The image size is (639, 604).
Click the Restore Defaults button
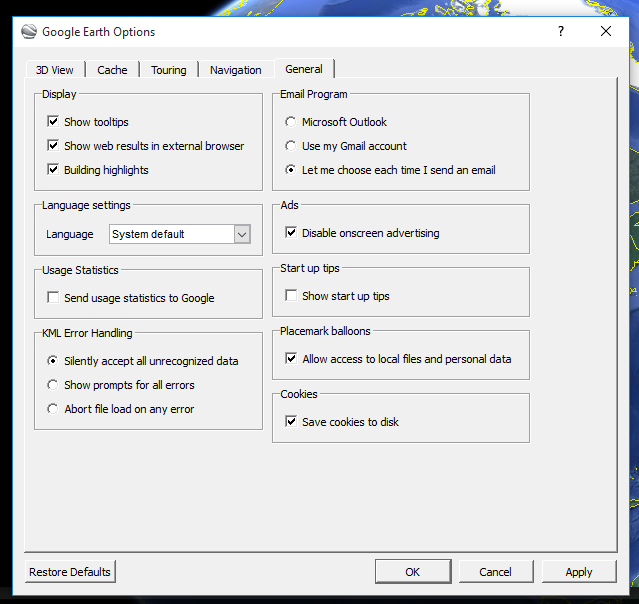(70, 572)
